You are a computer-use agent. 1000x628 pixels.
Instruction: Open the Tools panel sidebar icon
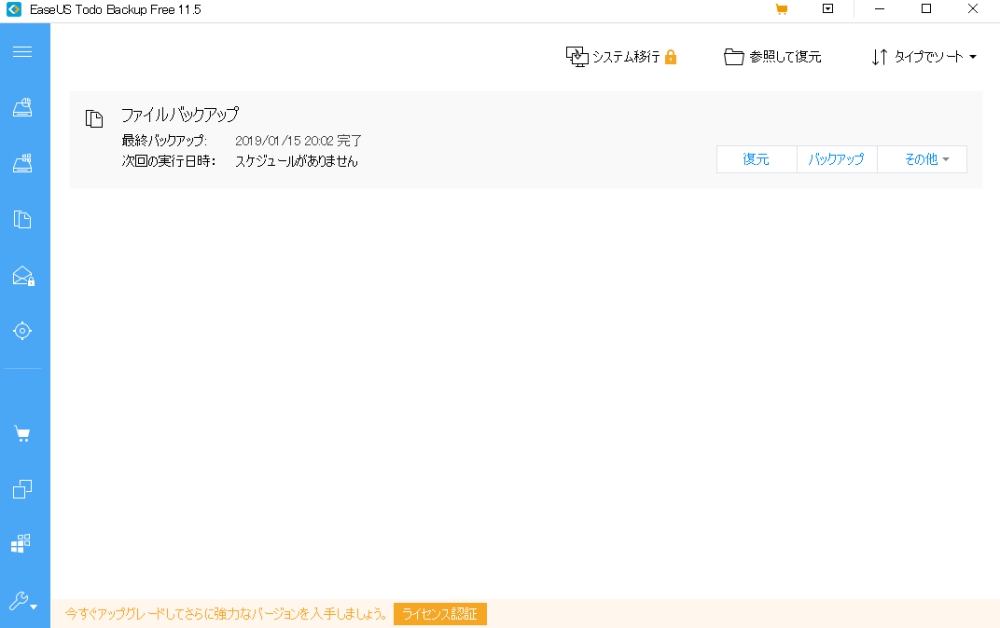click(x=25, y=543)
